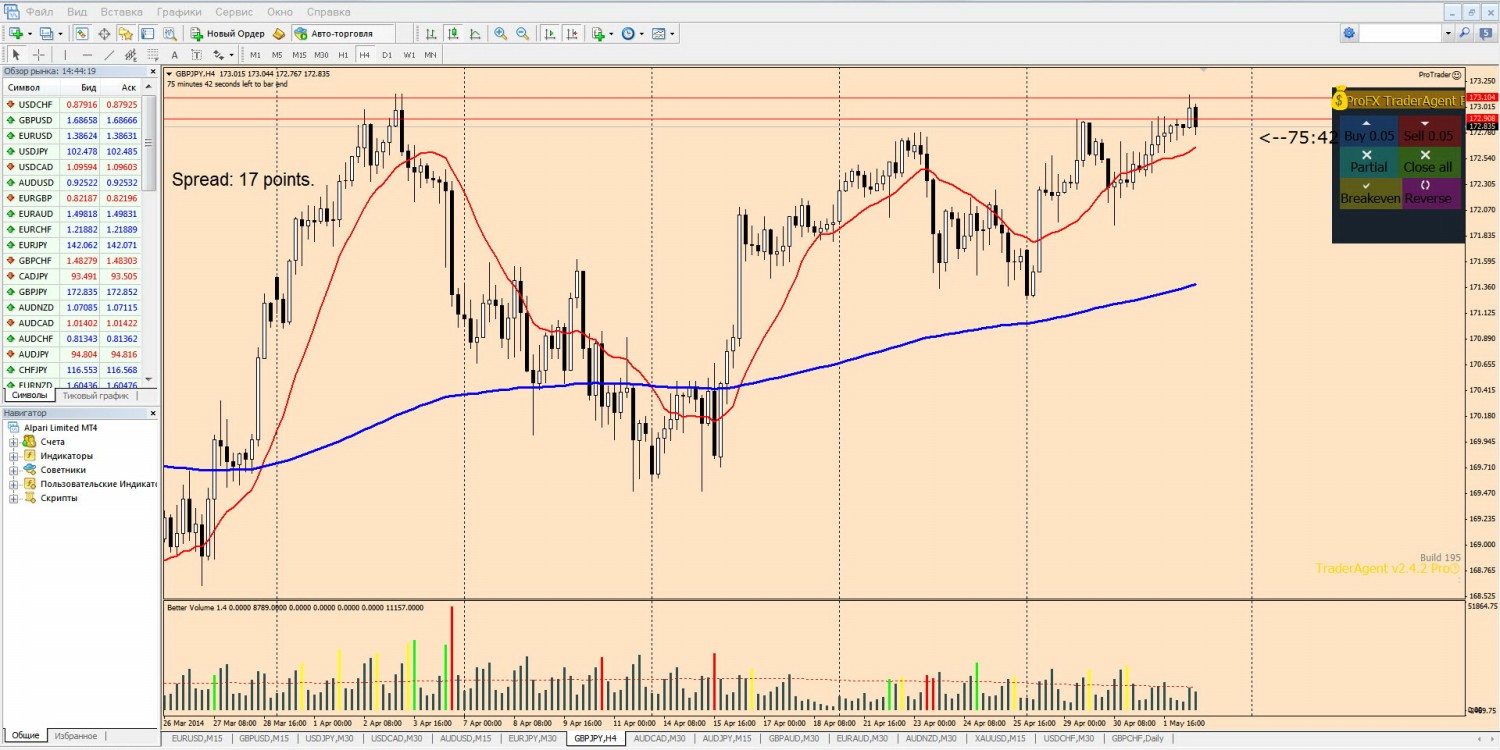Zoom out on the chart

coord(522,33)
